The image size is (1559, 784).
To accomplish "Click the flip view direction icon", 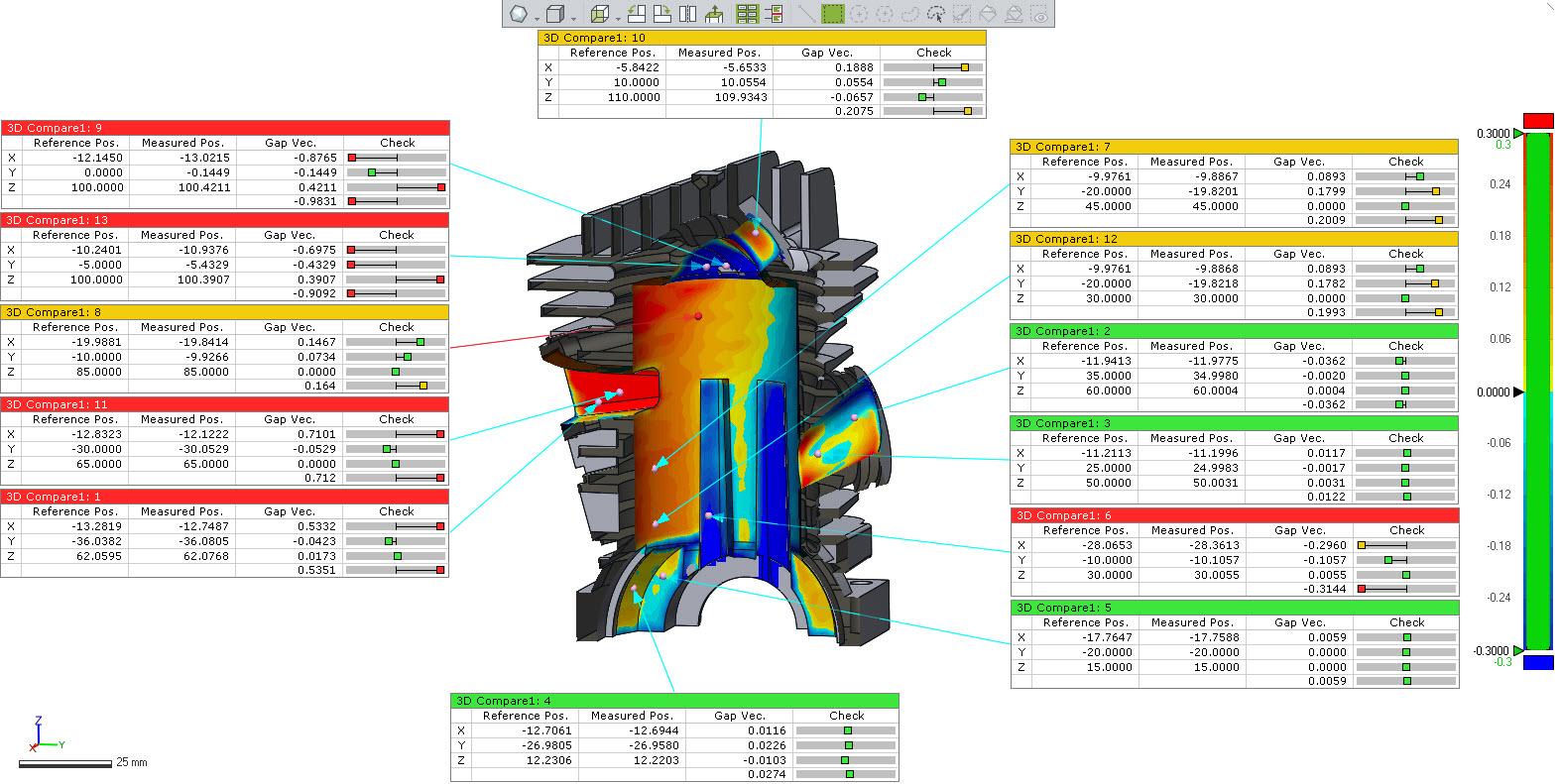I will tap(687, 14).
